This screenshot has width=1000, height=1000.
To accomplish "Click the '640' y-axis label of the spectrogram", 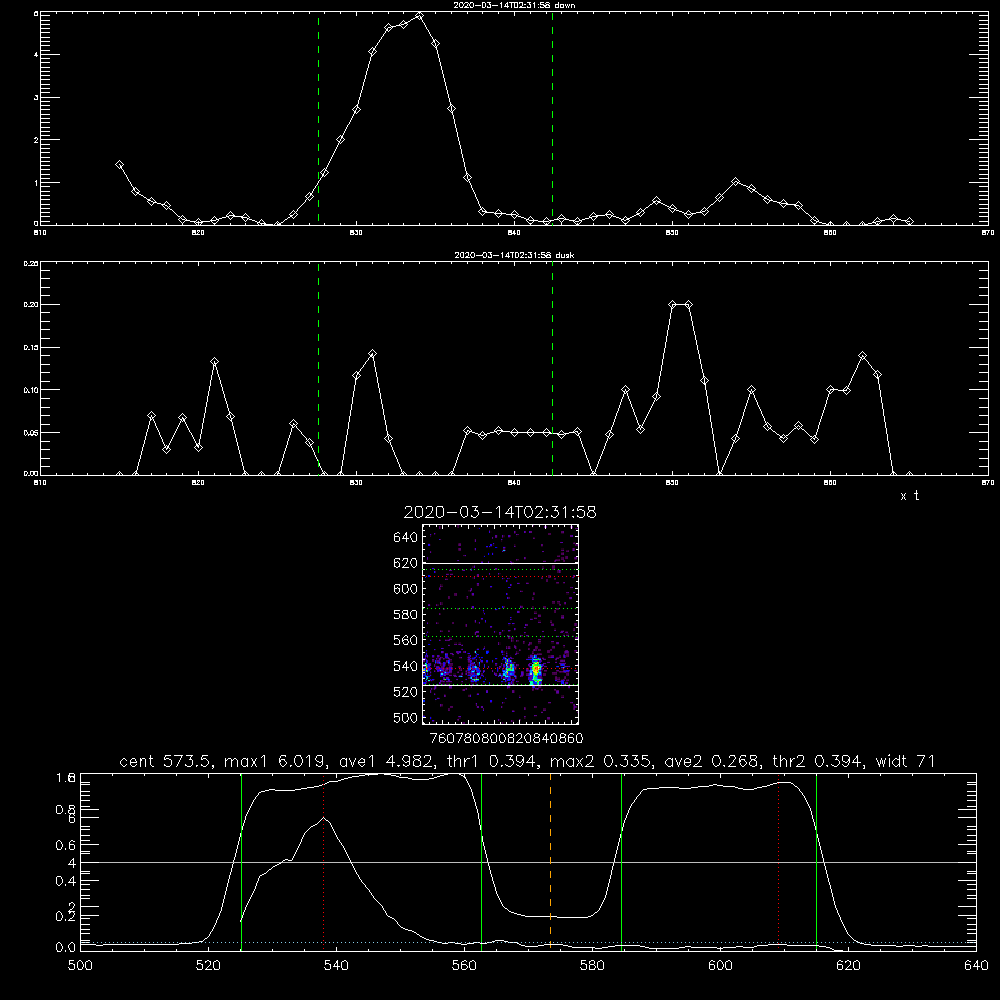I will pos(405,538).
